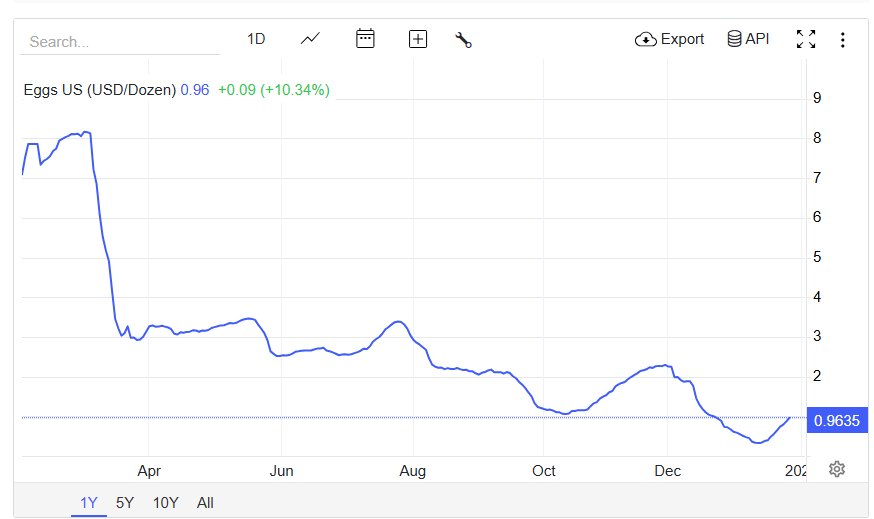Open the calendar date range picker
The width and height of the screenshot is (874, 519).
point(365,38)
